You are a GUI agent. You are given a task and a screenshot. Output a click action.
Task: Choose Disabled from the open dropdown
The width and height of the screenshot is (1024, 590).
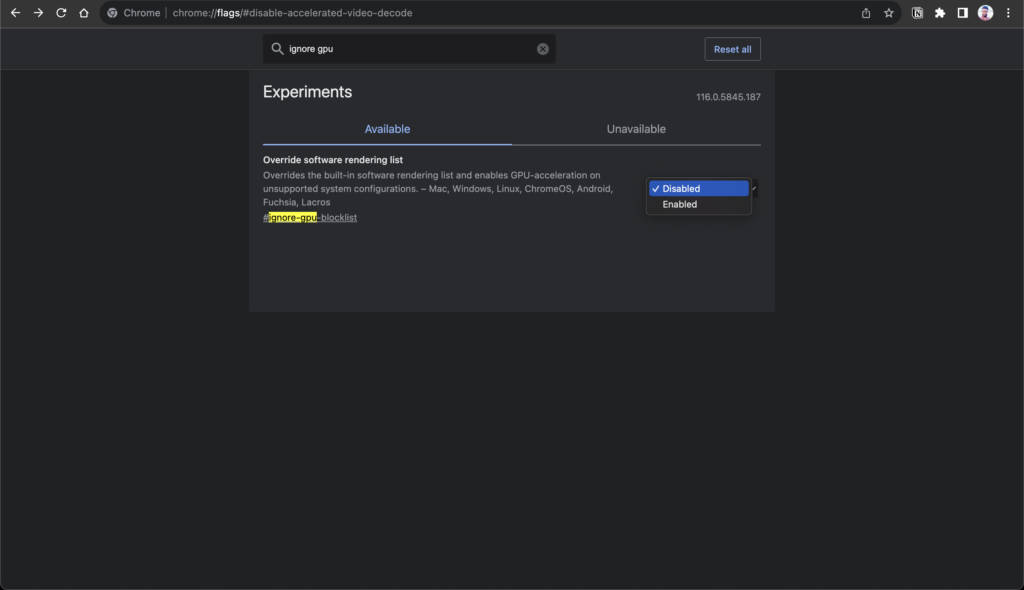pos(698,188)
